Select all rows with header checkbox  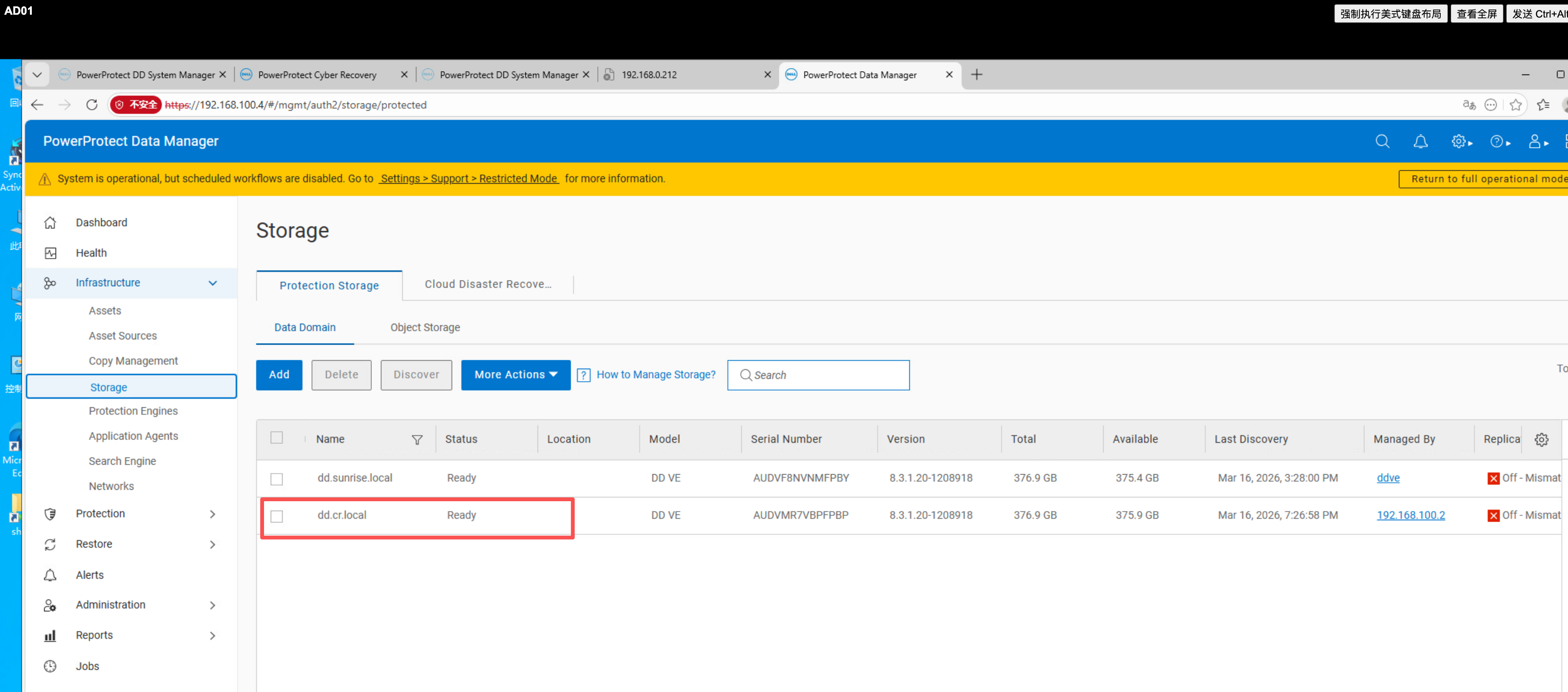click(277, 438)
